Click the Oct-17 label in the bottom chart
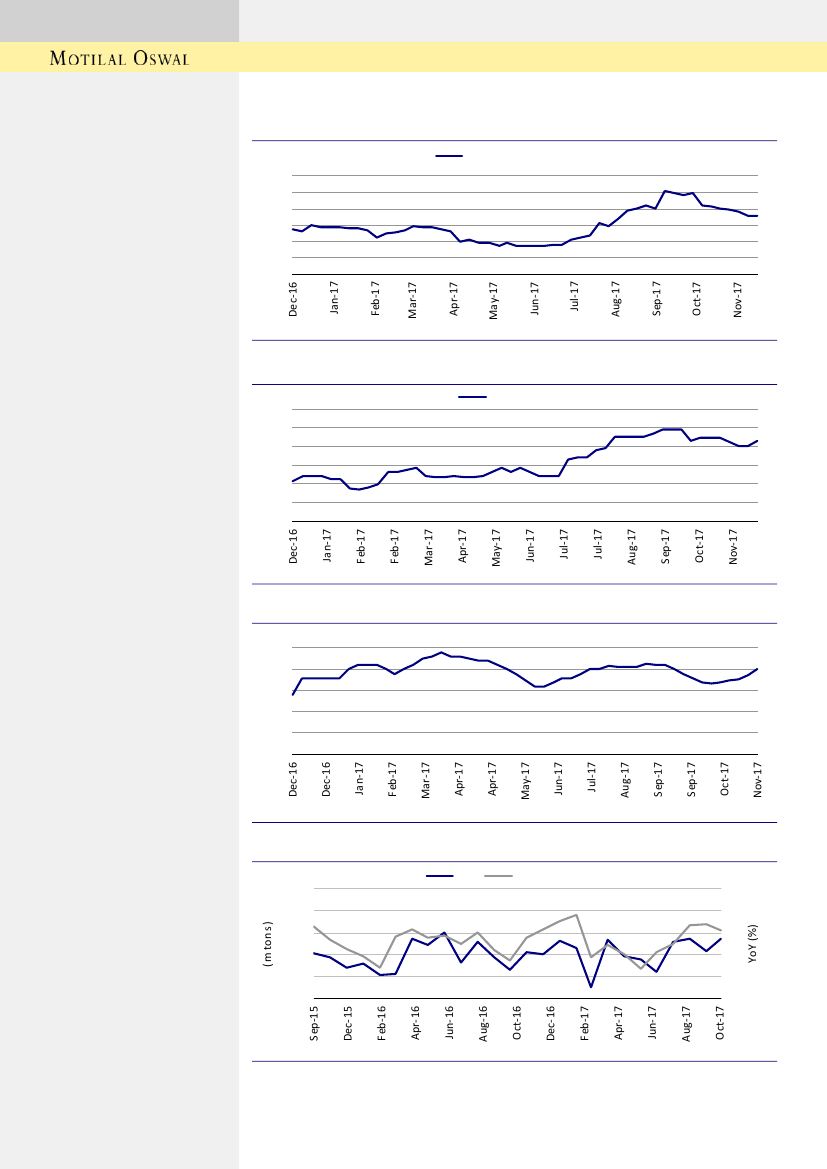 pos(720,1022)
